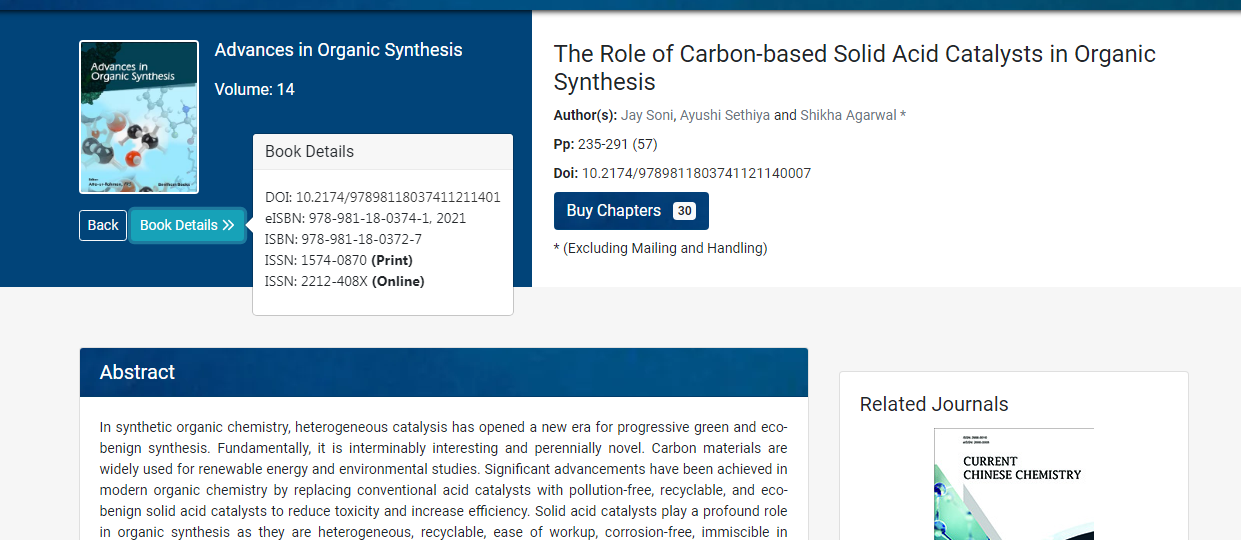
Task: Click the book DOI in the popover
Action: (x=383, y=197)
